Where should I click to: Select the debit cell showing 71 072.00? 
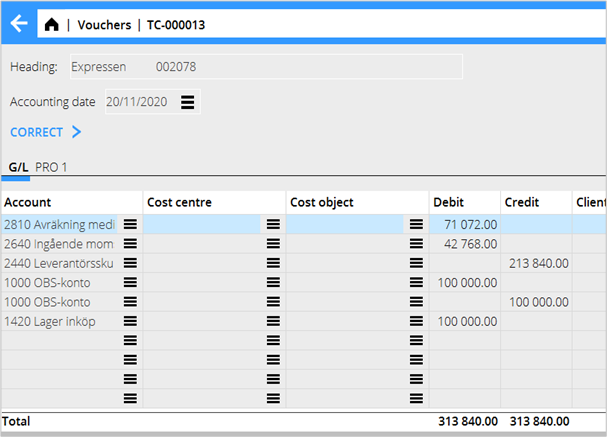pos(464,225)
